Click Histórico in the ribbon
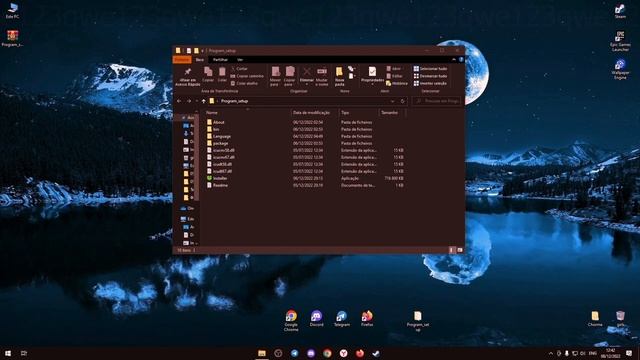 coord(397,83)
